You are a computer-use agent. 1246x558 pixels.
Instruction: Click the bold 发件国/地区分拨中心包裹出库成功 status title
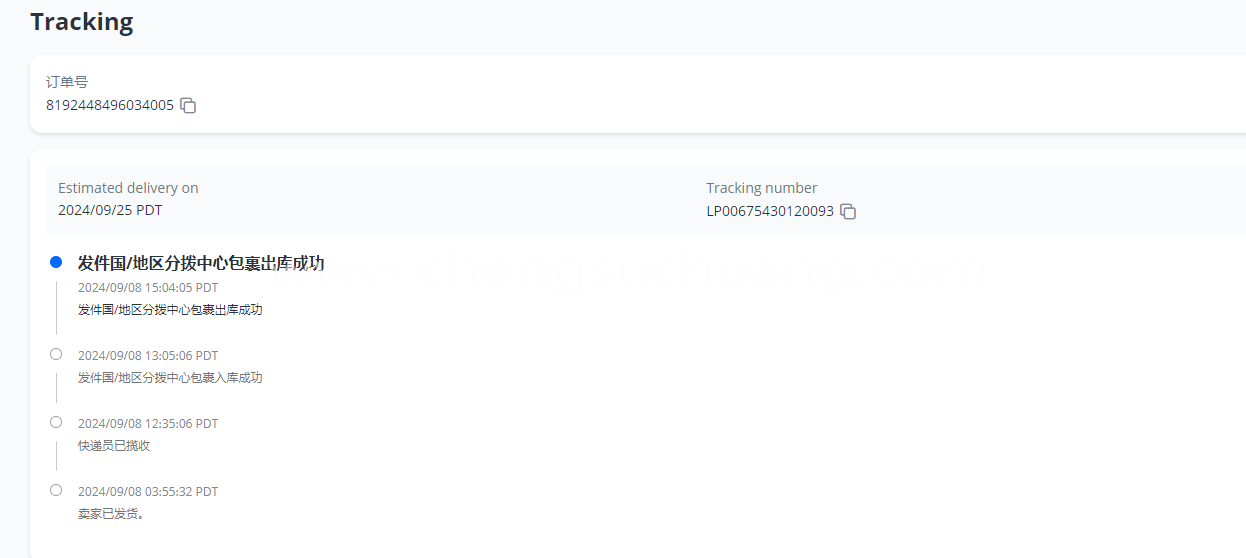click(201, 263)
